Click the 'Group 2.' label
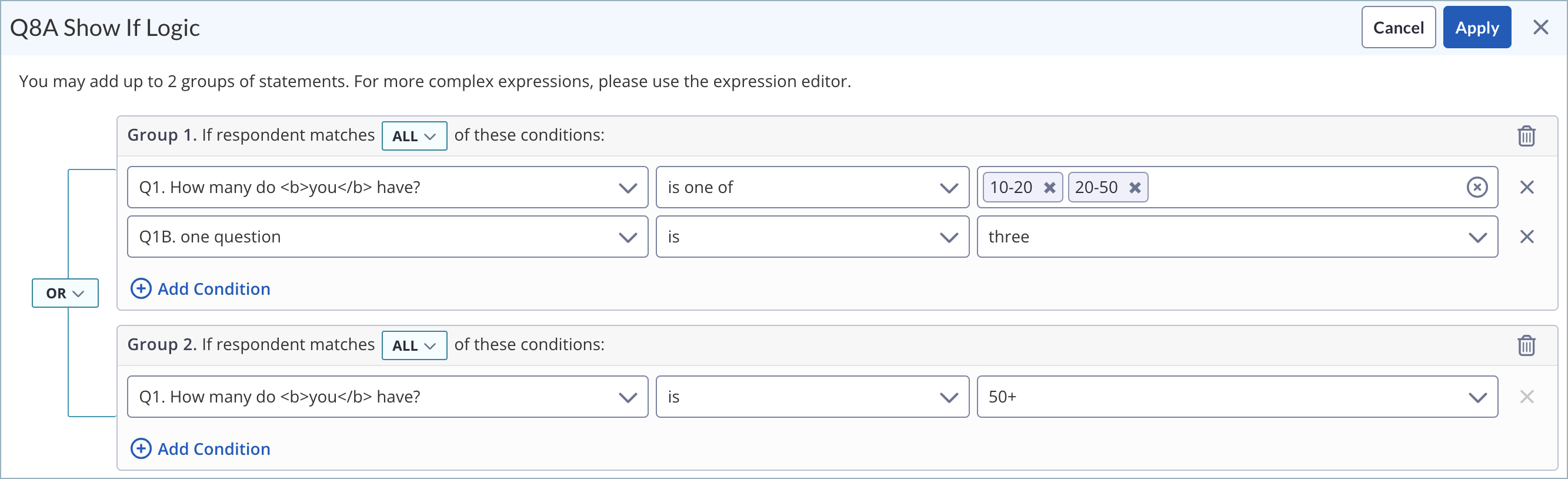 [162, 344]
